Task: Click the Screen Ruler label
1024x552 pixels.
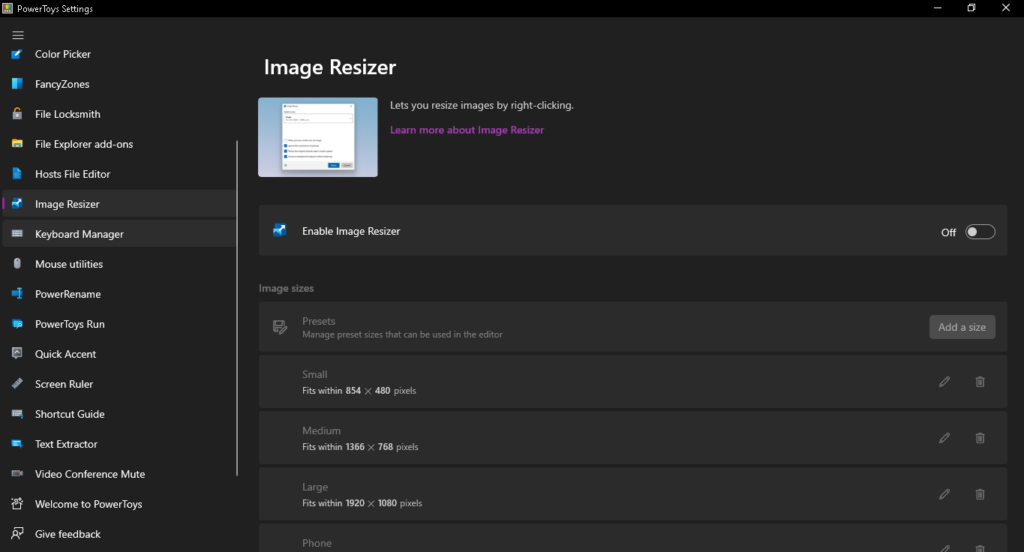Action: tap(64, 384)
